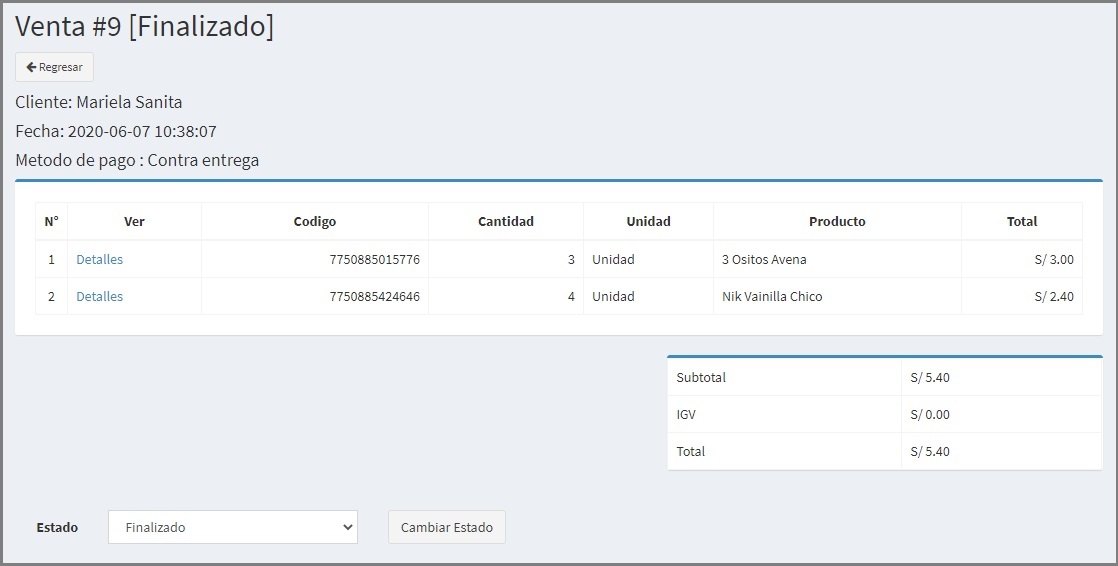Select the Codigo column header
The height and width of the screenshot is (566, 1118).
pos(314,222)
